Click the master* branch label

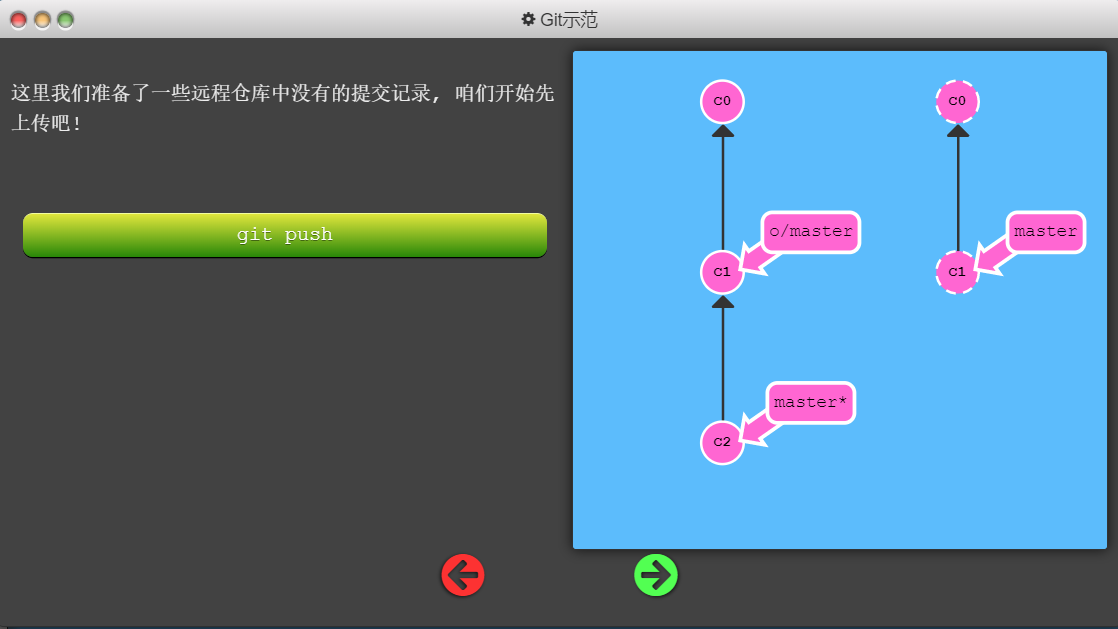click(811, 402)
